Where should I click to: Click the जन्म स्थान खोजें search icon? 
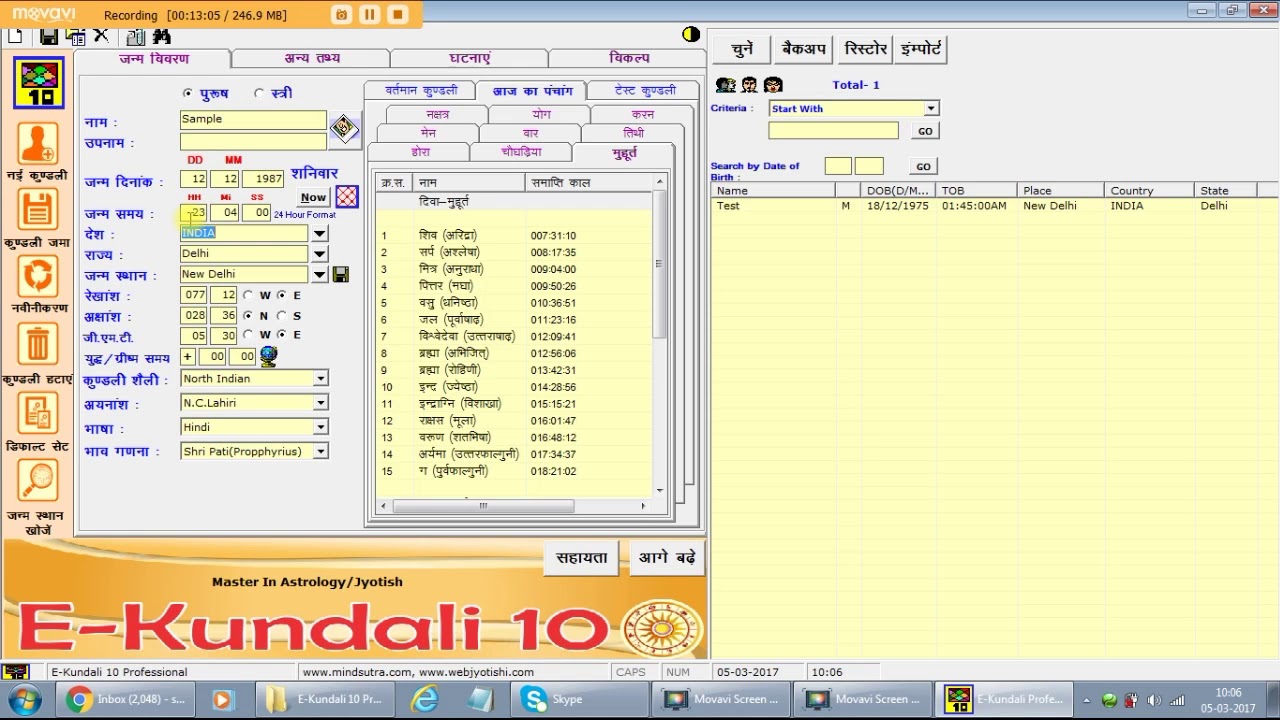tap(38, 481)
